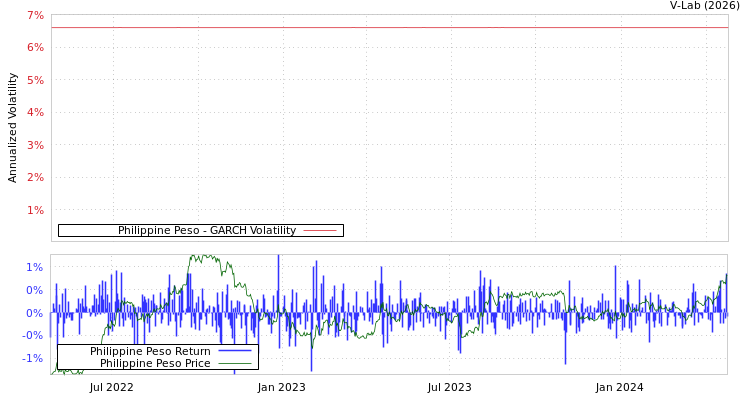Click the GARCH Volatility legend text
This screenshot has height=400, width=750.
[x=206, y=230]
